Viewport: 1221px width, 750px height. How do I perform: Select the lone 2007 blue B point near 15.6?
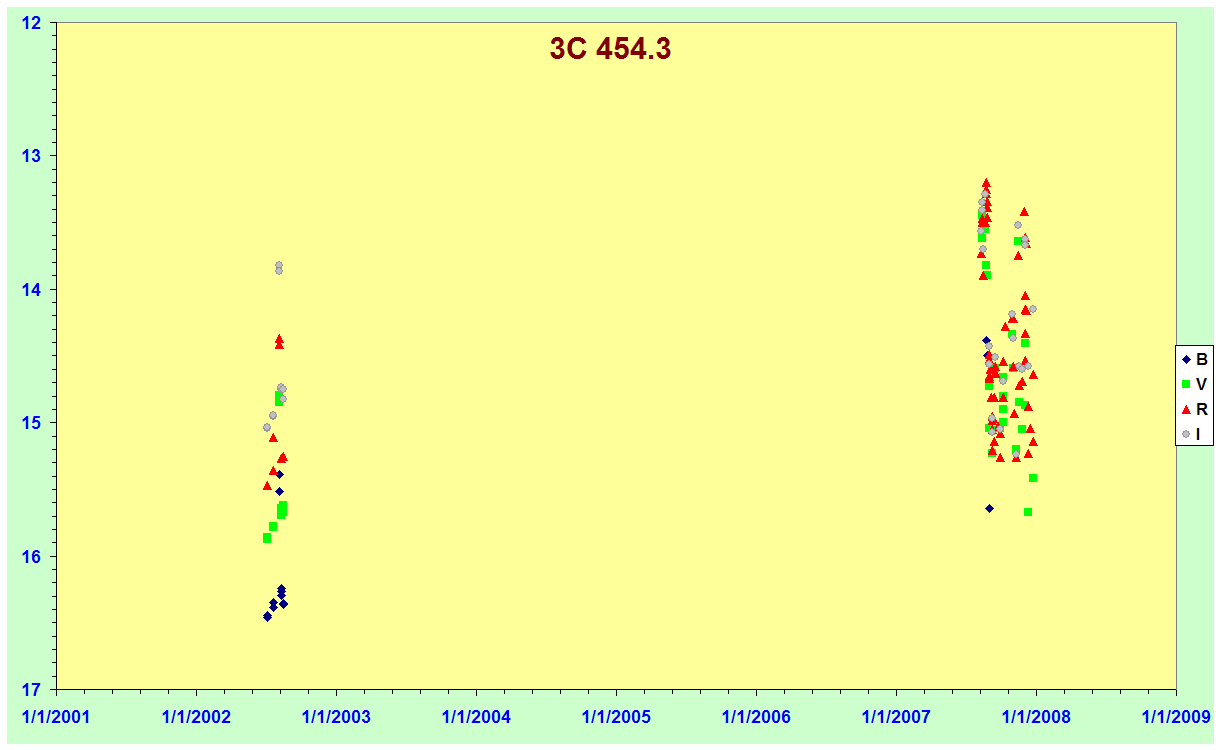point(989,508)
